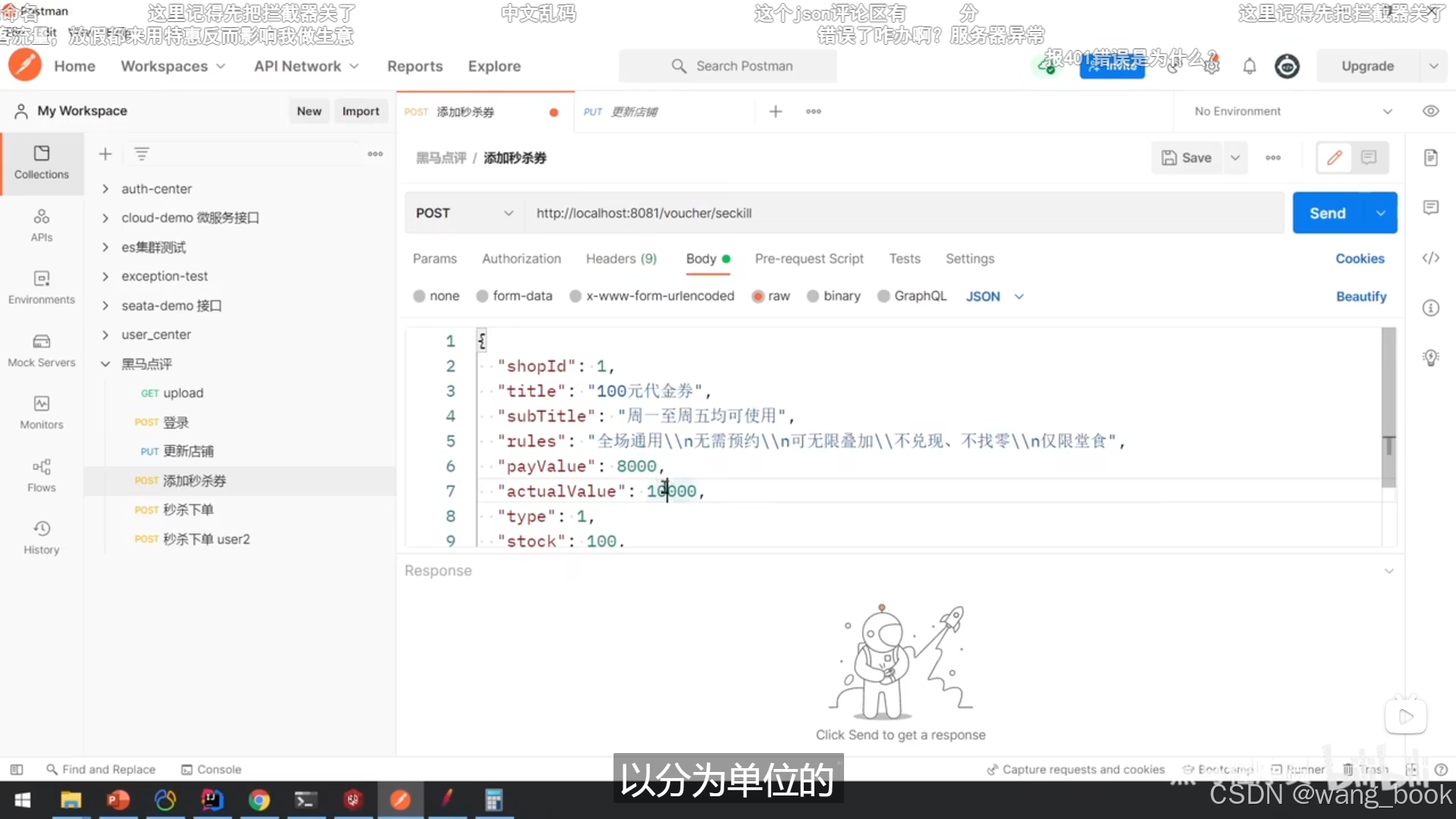
Task: Select the form-data body type
Action: [x=483, y=296]
